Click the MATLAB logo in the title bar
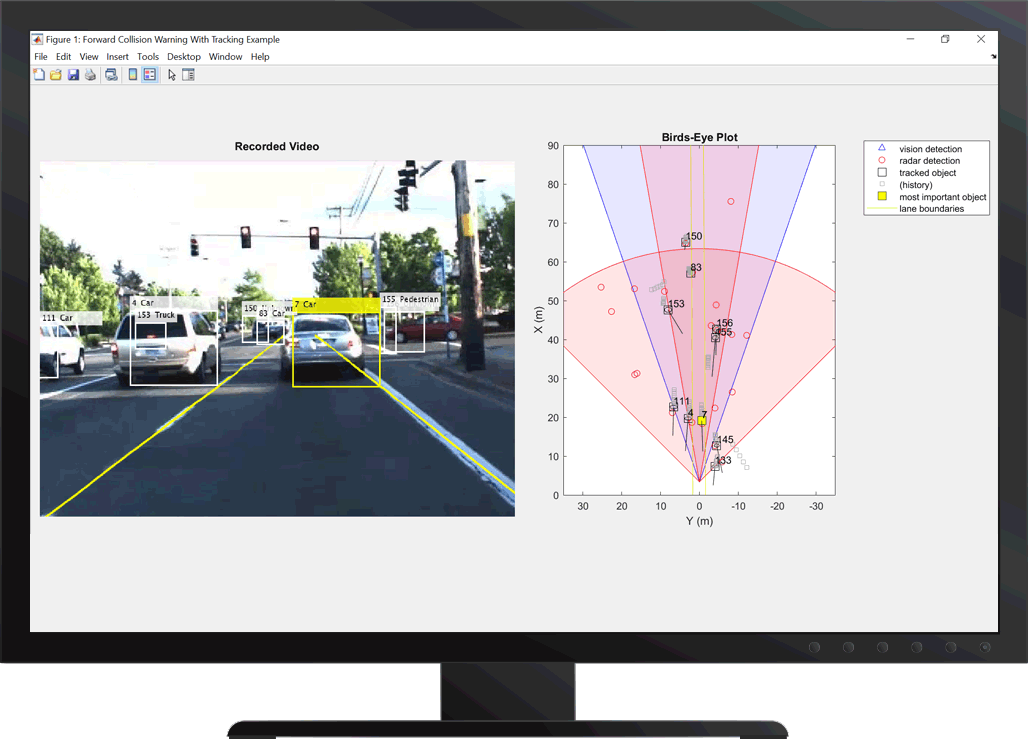The width and height of the screenshot is (1028, 739). pos(38,40)
